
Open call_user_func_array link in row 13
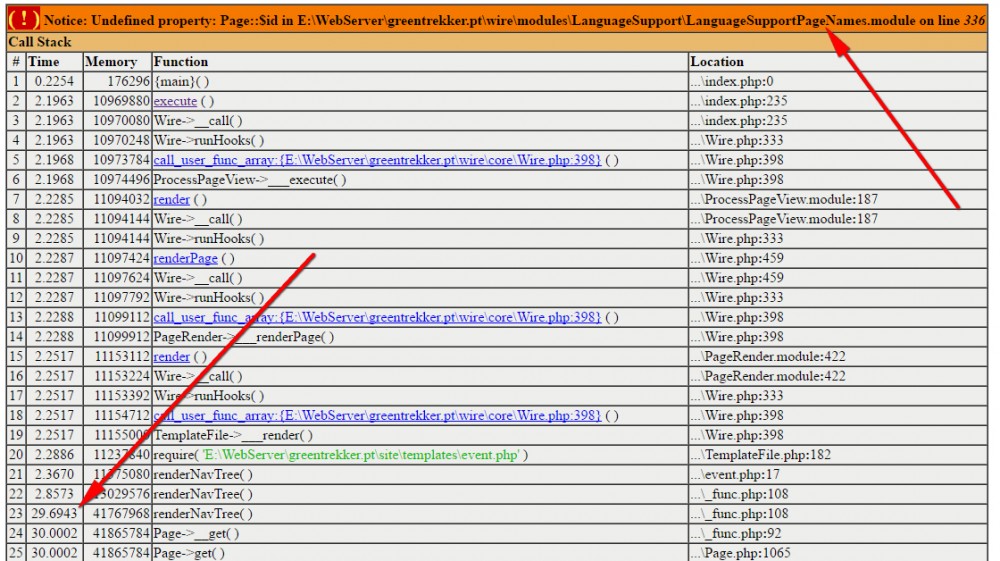(377, 317)
